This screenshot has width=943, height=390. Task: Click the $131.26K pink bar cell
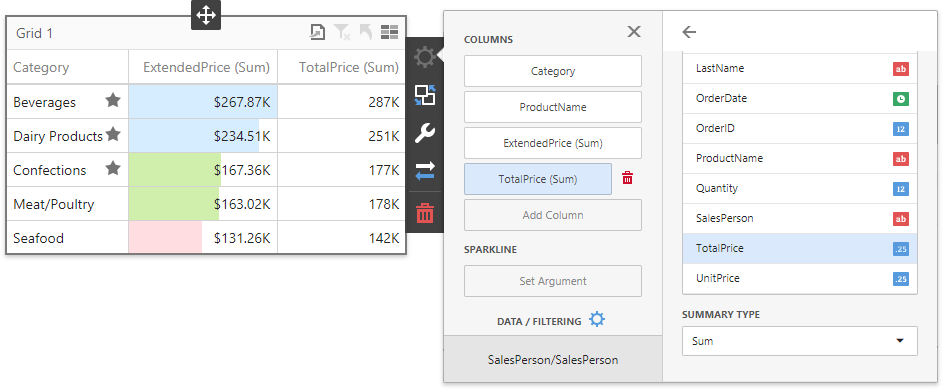click(203, 238)
